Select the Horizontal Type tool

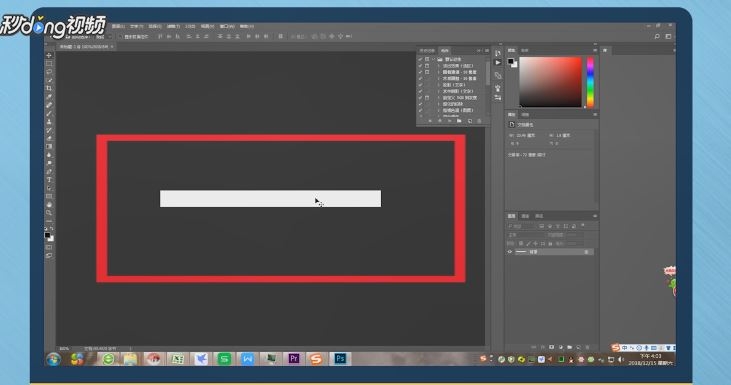pos(49,180)
